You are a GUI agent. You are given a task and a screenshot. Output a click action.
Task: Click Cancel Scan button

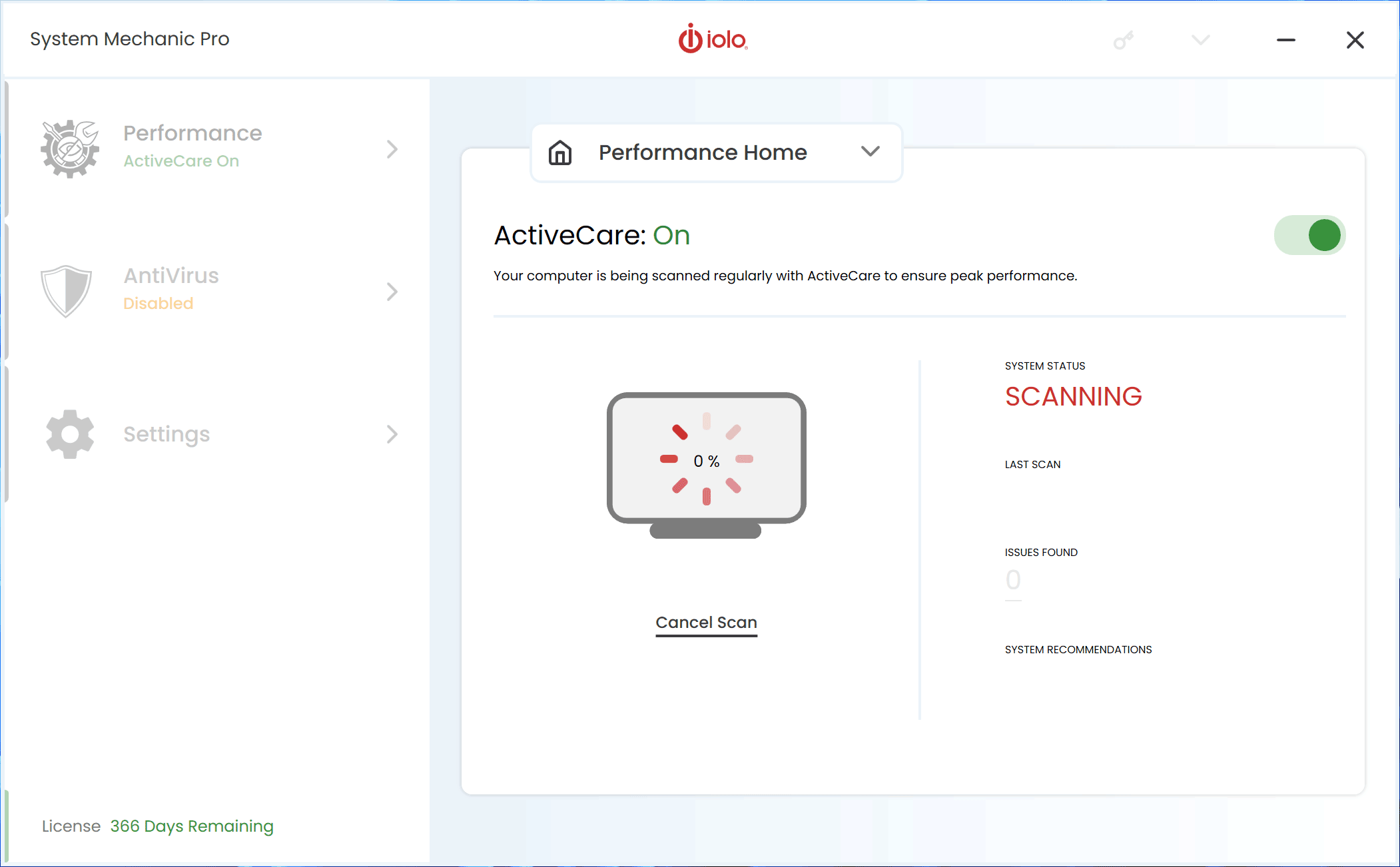705,622
